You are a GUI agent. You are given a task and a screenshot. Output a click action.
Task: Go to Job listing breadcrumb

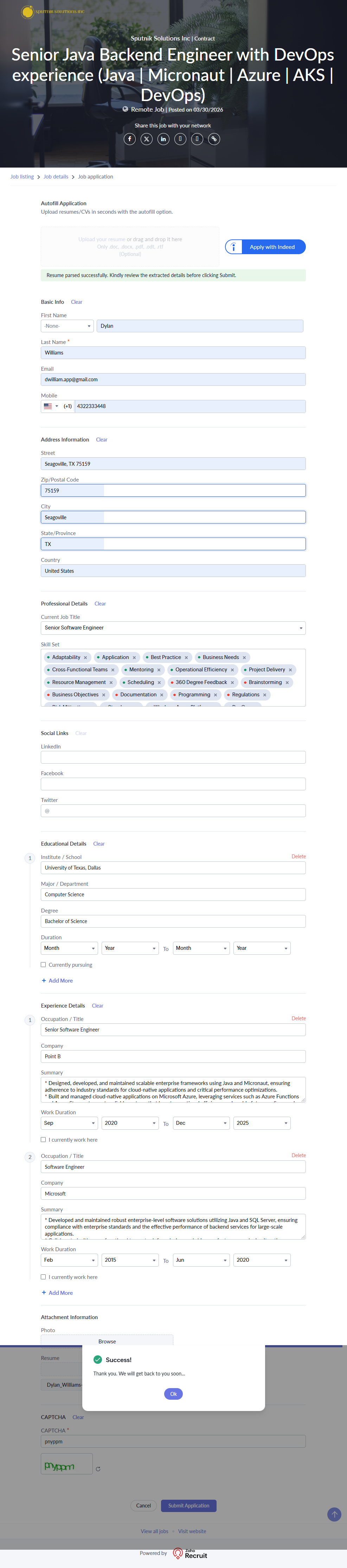tap(22, 176)
